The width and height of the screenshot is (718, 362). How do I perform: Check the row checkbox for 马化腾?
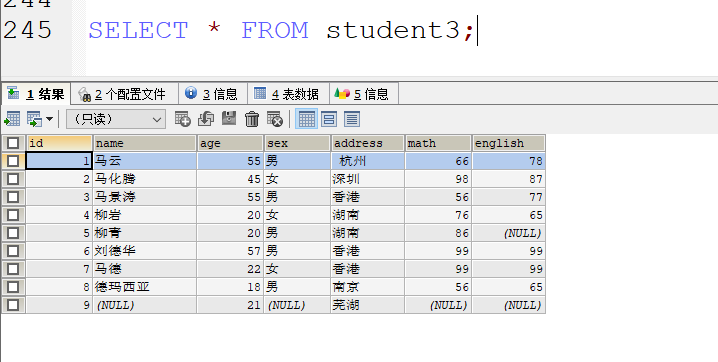(x=13, y=179)
